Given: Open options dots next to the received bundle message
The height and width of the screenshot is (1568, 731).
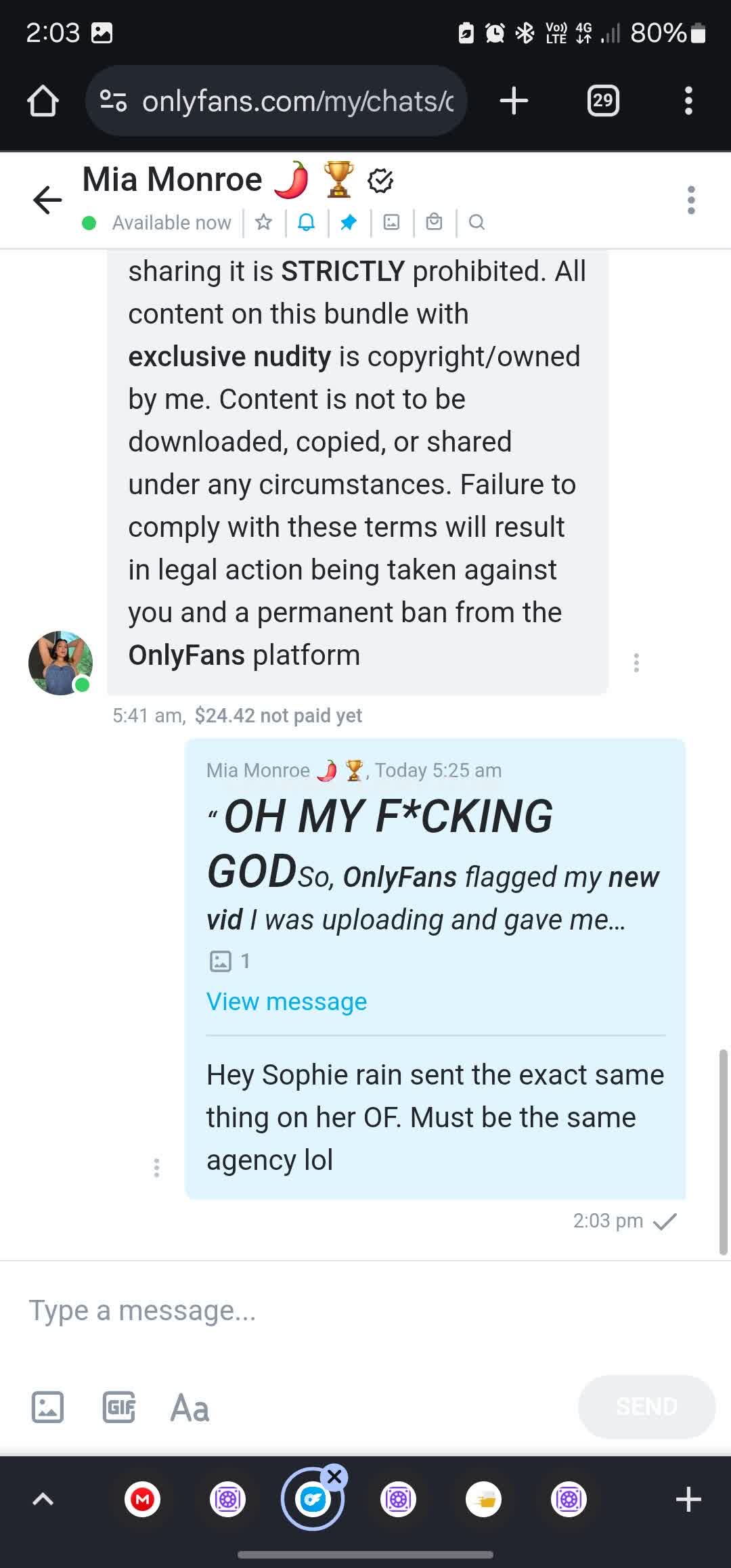Looking at the screenshot, I should 636,663.
